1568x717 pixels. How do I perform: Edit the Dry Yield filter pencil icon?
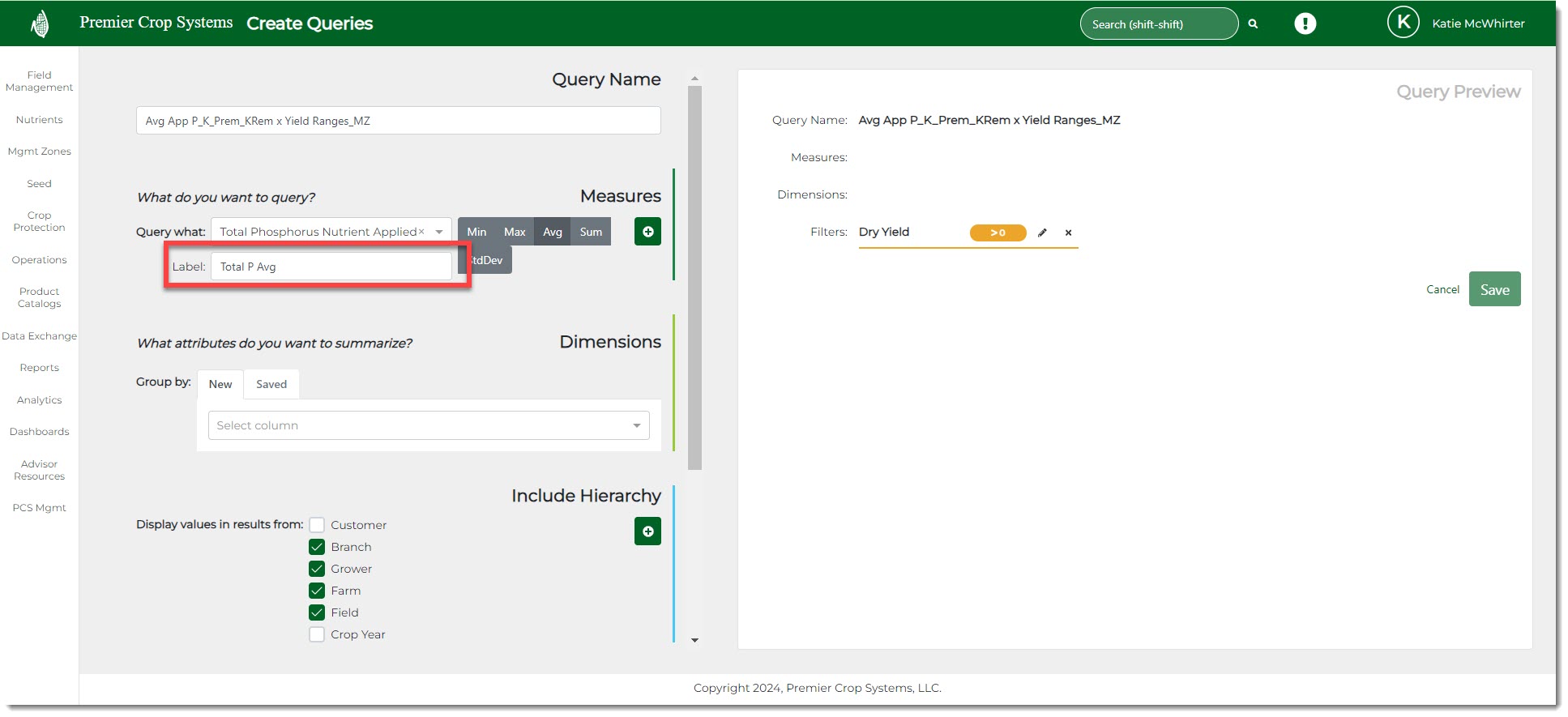(x=1042, y=233)
